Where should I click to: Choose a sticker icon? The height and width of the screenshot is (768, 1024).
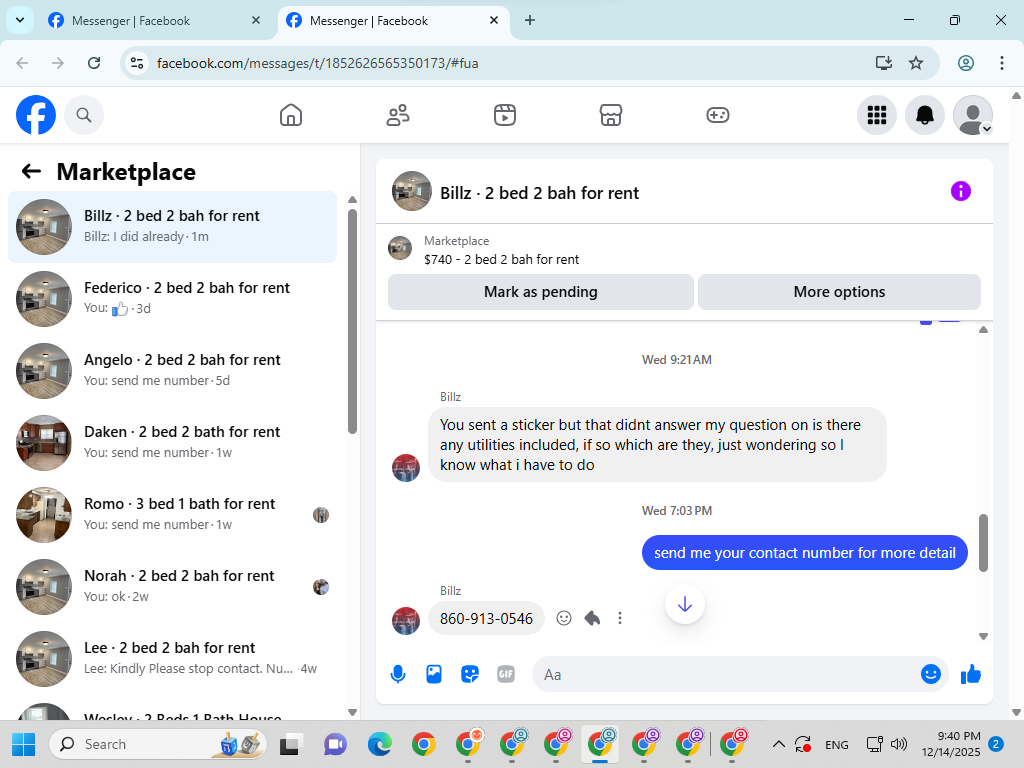pyautogui.click(x=470, y=674)
